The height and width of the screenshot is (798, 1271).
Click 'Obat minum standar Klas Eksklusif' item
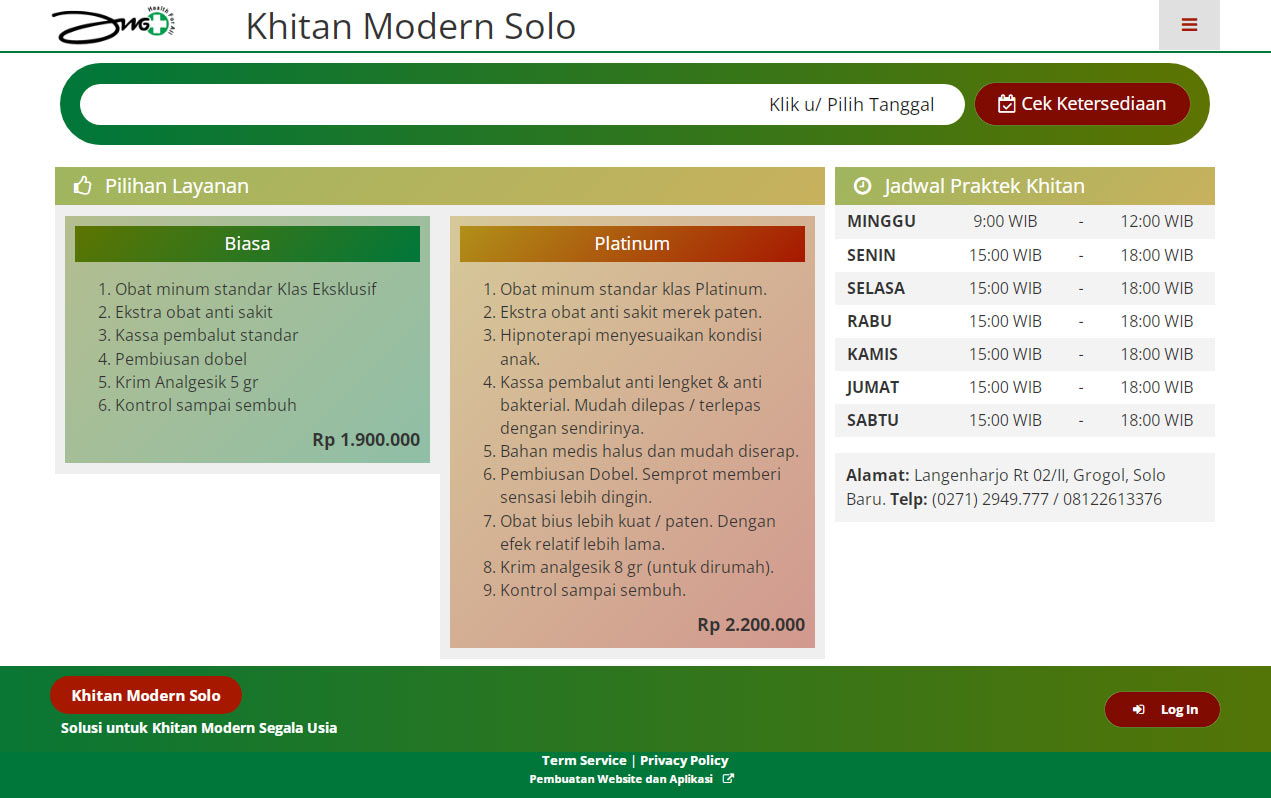pos(246,289)
